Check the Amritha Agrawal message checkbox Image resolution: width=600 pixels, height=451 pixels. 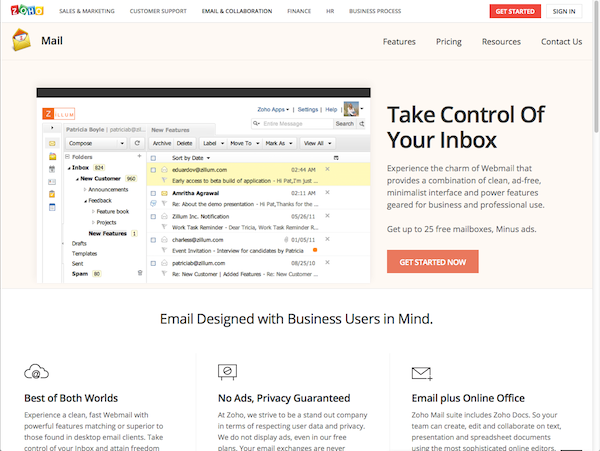click(x=153, y=193)
